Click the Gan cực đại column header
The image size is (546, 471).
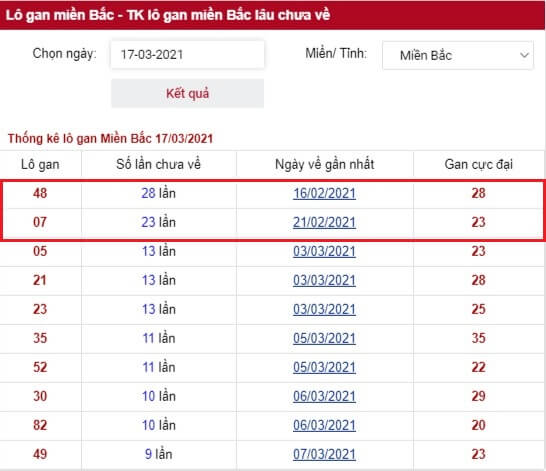pyautogui.click(x=478, y=164)
